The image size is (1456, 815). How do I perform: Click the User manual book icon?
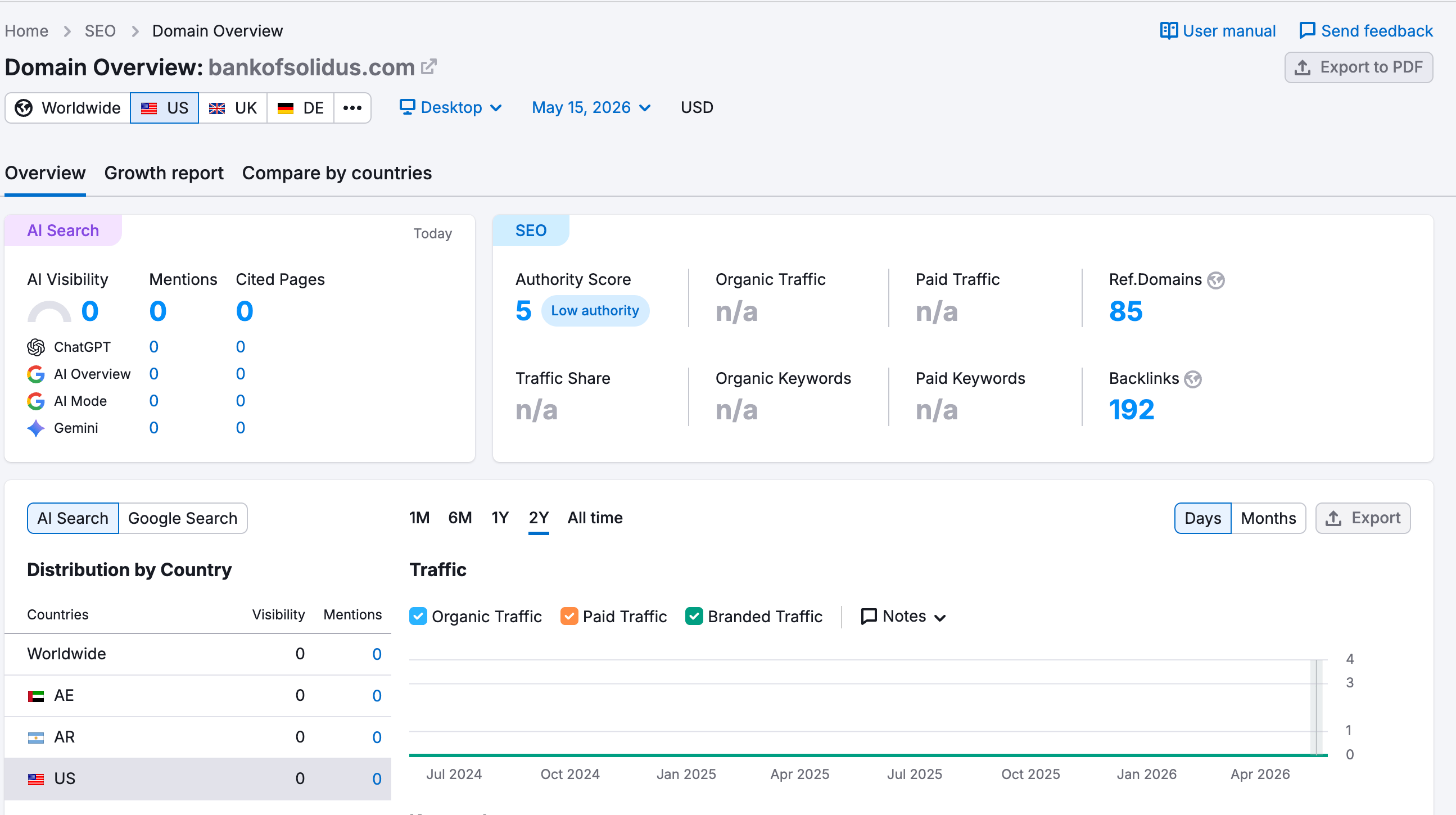coord(1168,30)
